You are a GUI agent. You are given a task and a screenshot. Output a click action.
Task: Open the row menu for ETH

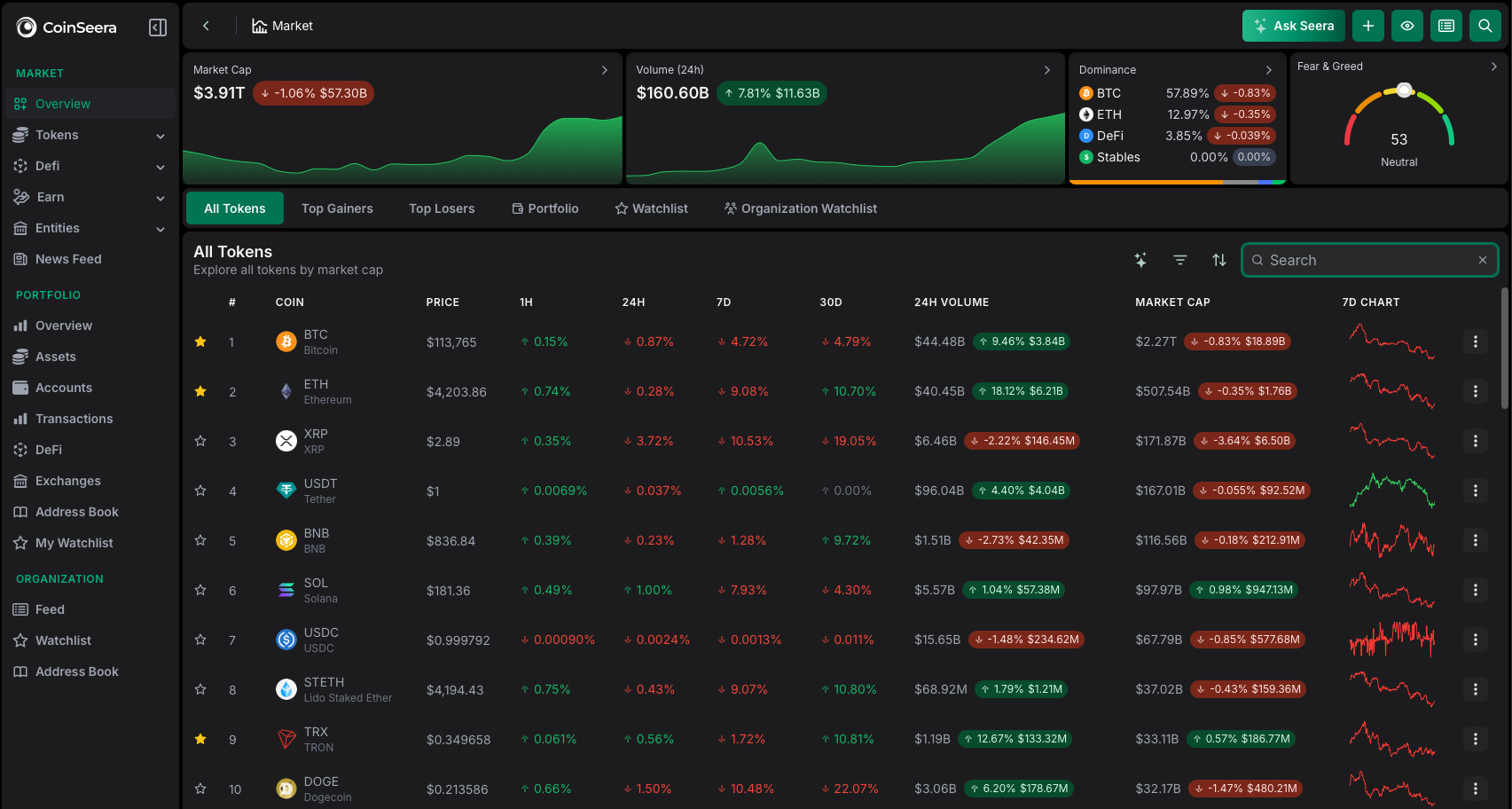point(1476,391)
